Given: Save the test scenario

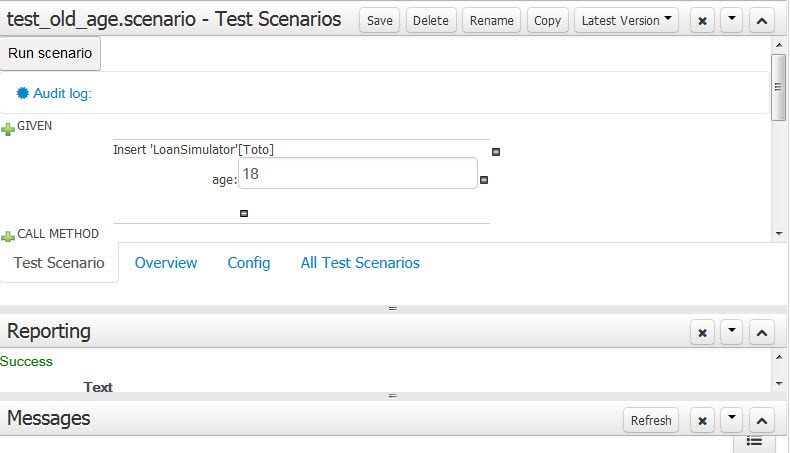Looking at the screenshot, I should tap(380, 20).
